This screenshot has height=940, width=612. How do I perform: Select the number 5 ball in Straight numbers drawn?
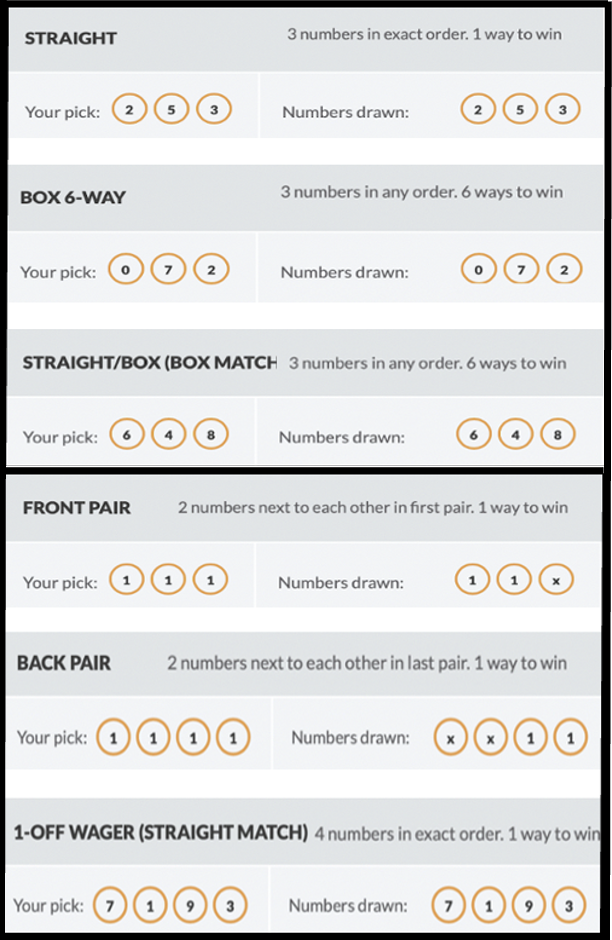click(520, 110)
